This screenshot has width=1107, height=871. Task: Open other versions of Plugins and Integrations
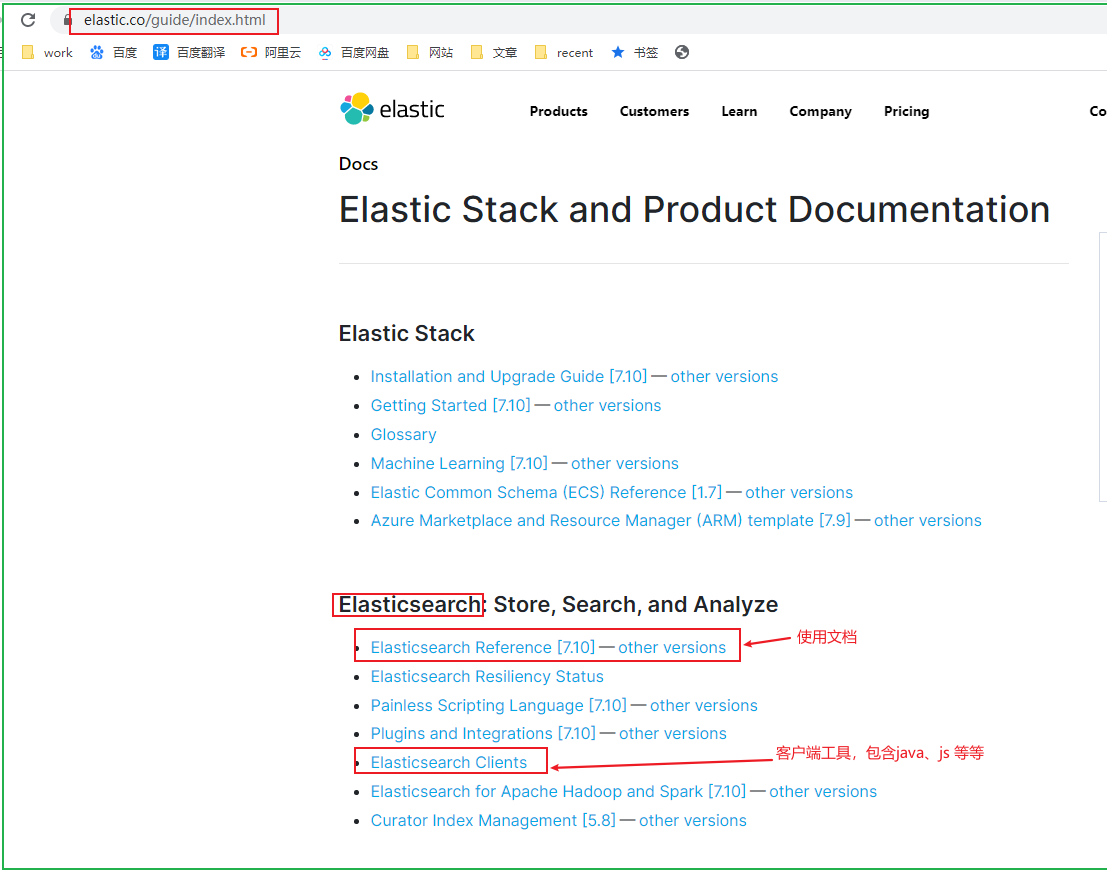coord(672,733)
